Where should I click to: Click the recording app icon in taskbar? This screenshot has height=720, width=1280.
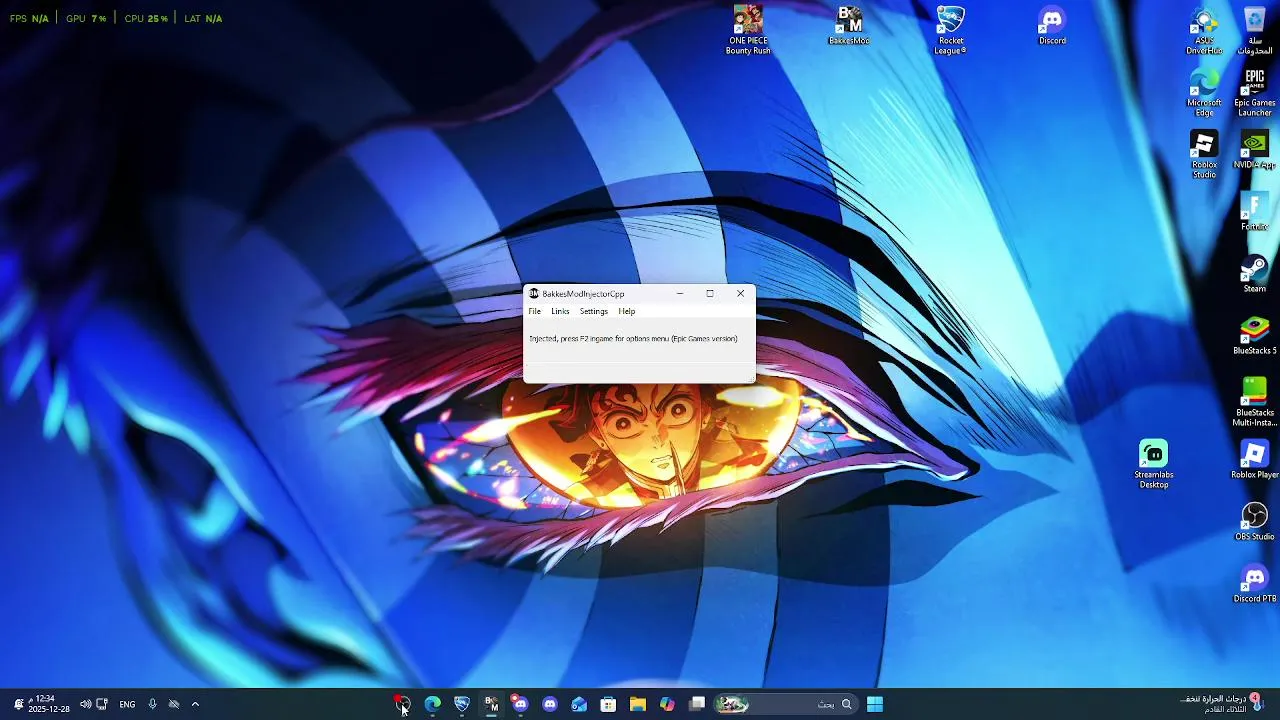[x=401, y=704]
